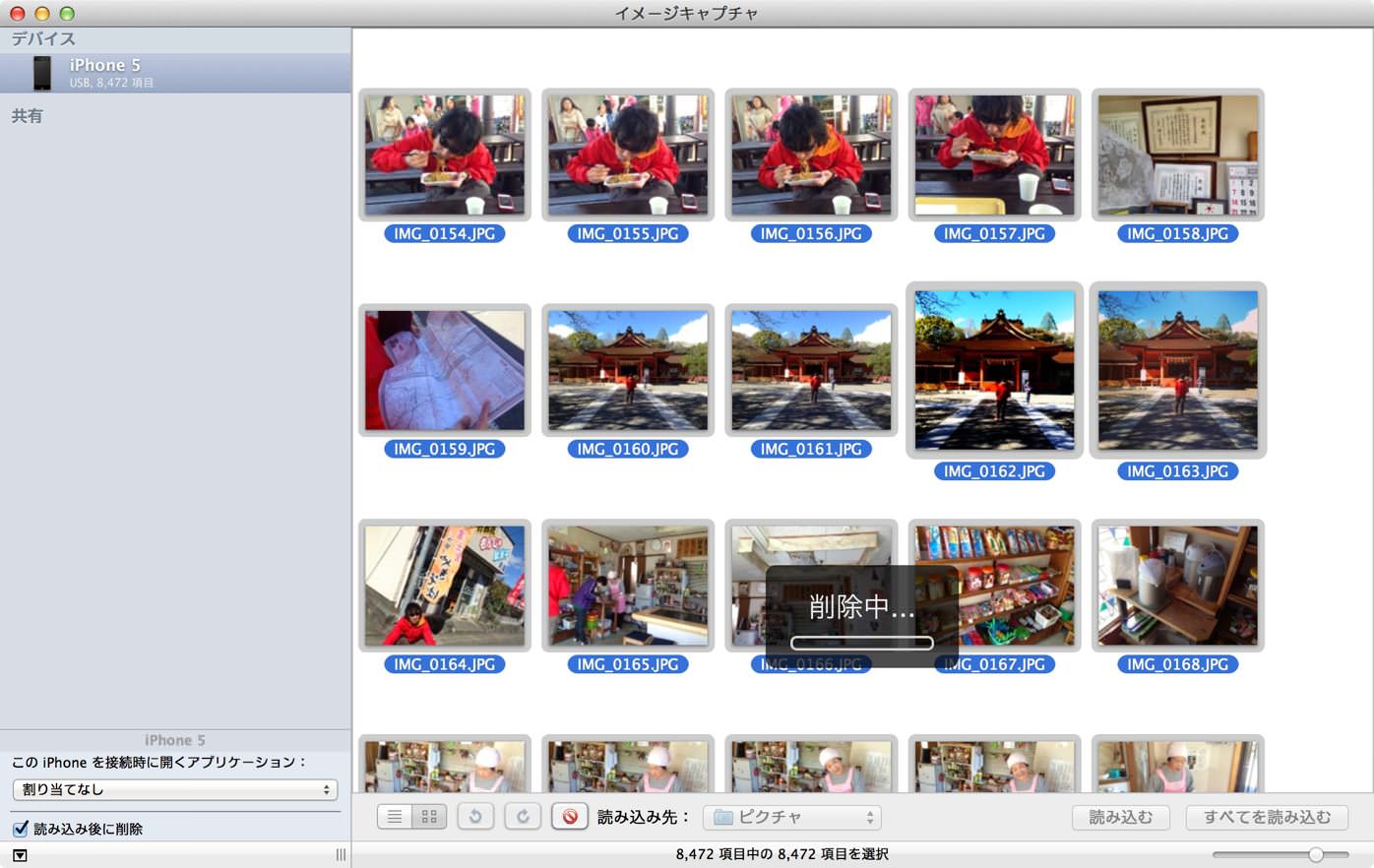Select shrine thumbnail IMG_0160.JPG
This screenshot has width=1374, height=868.
click(x=628, y=370)
